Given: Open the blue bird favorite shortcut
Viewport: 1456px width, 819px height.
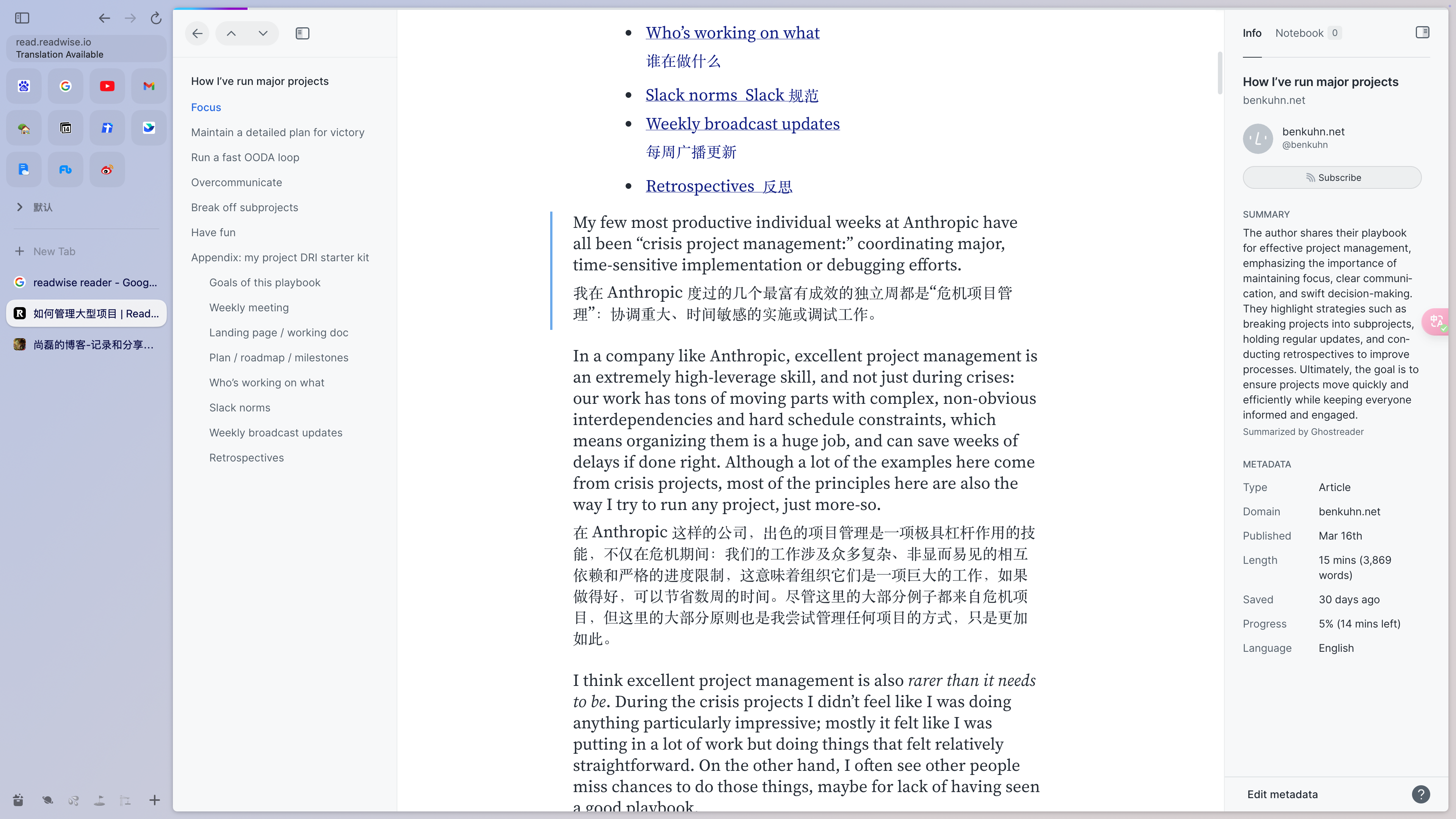Looking at the screenshot, I should (x=149, y=128).
